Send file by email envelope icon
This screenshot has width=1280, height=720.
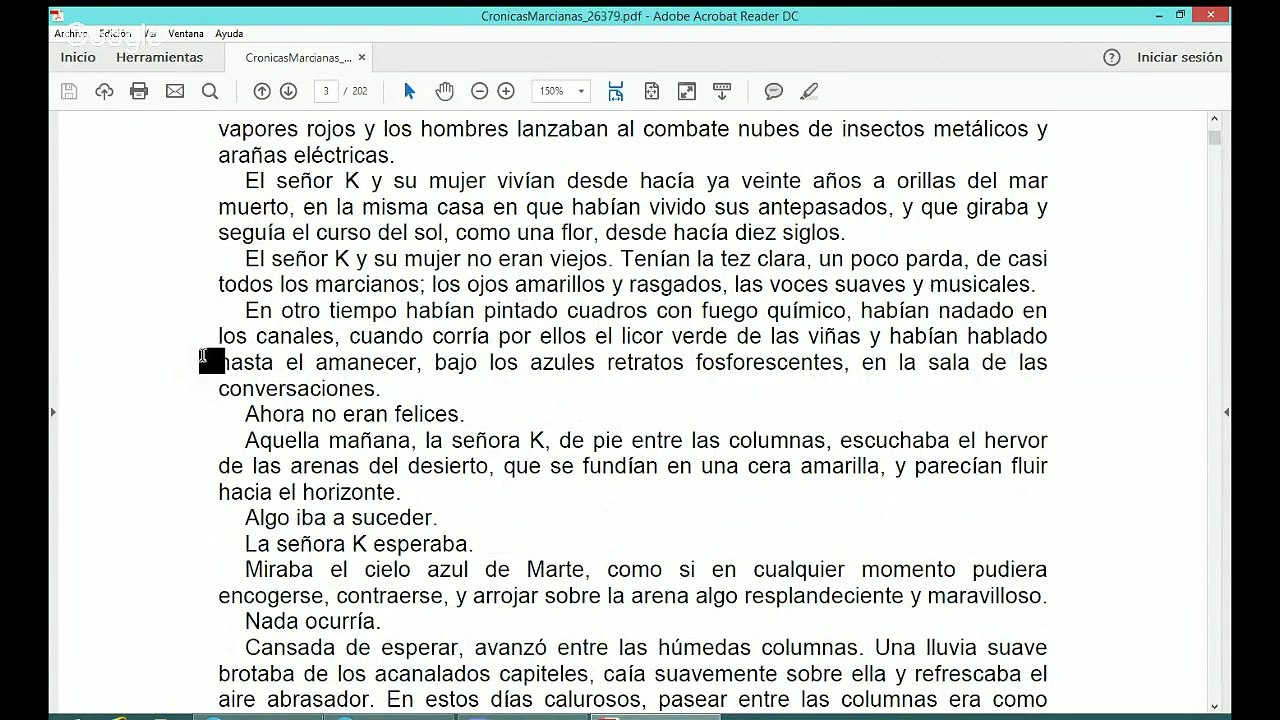pyautogui.click(x=175, y=91)
